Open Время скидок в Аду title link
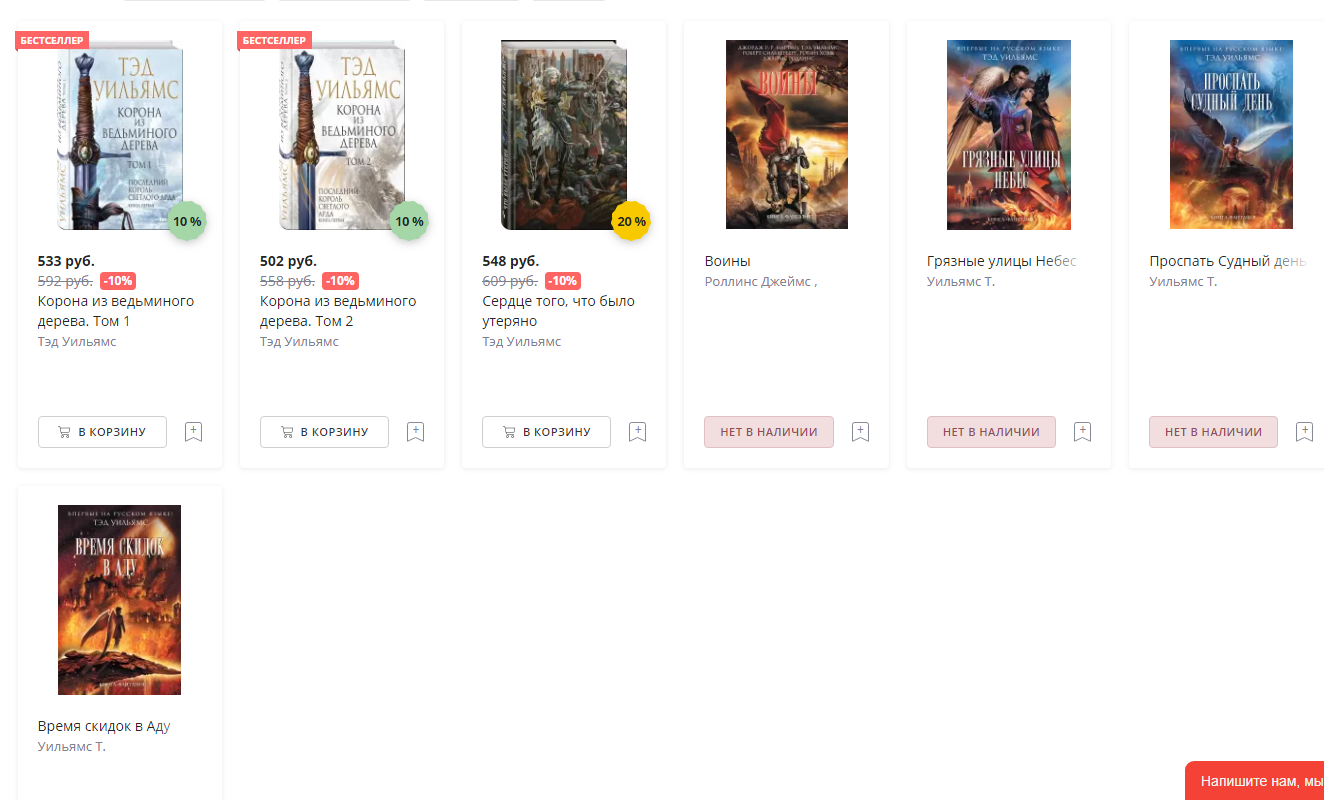Image resolution: width=1324 pixels, height=800 pixels. click(x=104, y=726)
